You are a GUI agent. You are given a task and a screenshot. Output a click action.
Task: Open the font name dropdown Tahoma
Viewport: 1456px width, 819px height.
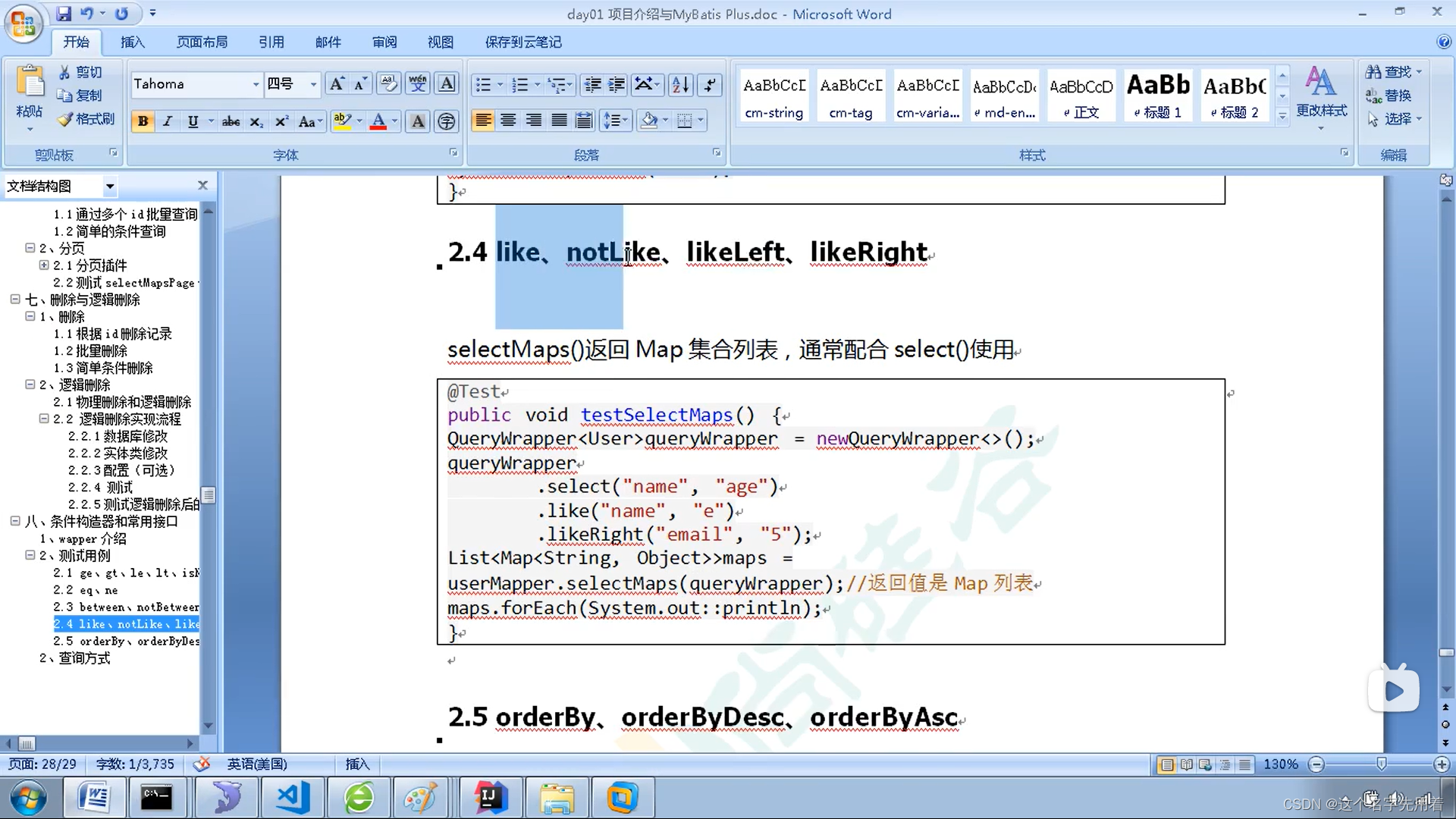(256, 84)
